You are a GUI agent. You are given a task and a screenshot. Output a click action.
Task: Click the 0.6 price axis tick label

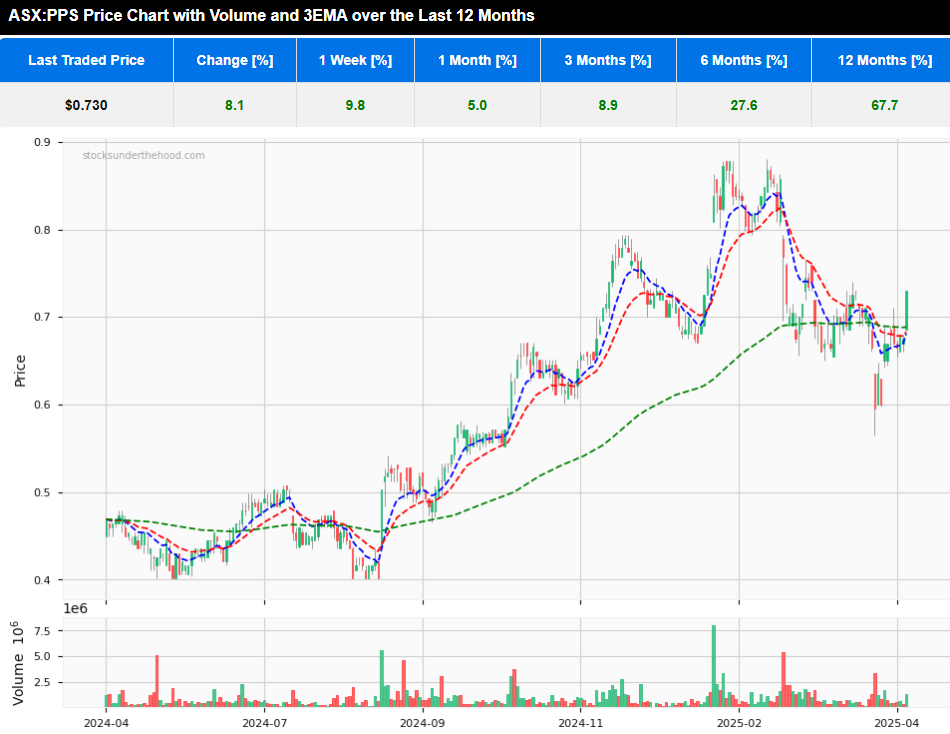(x=42, y=405)
